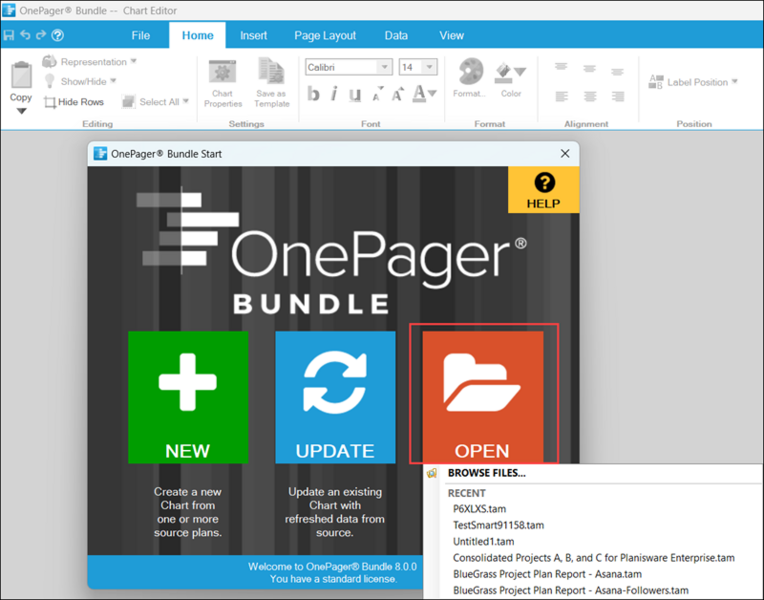Click the Redo arrow icon
The width and height of the screenshot is (764, 600).
(x=41, y=35)
